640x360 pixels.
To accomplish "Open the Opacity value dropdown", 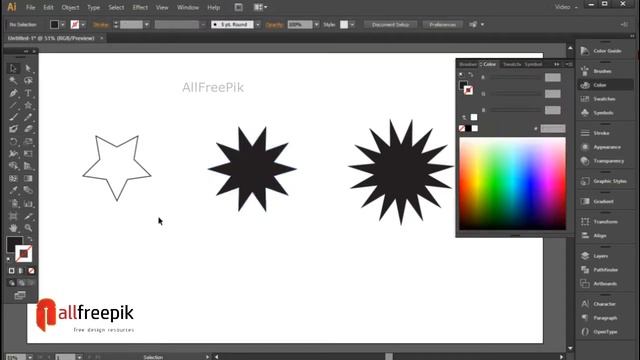I will coord(316,24).
